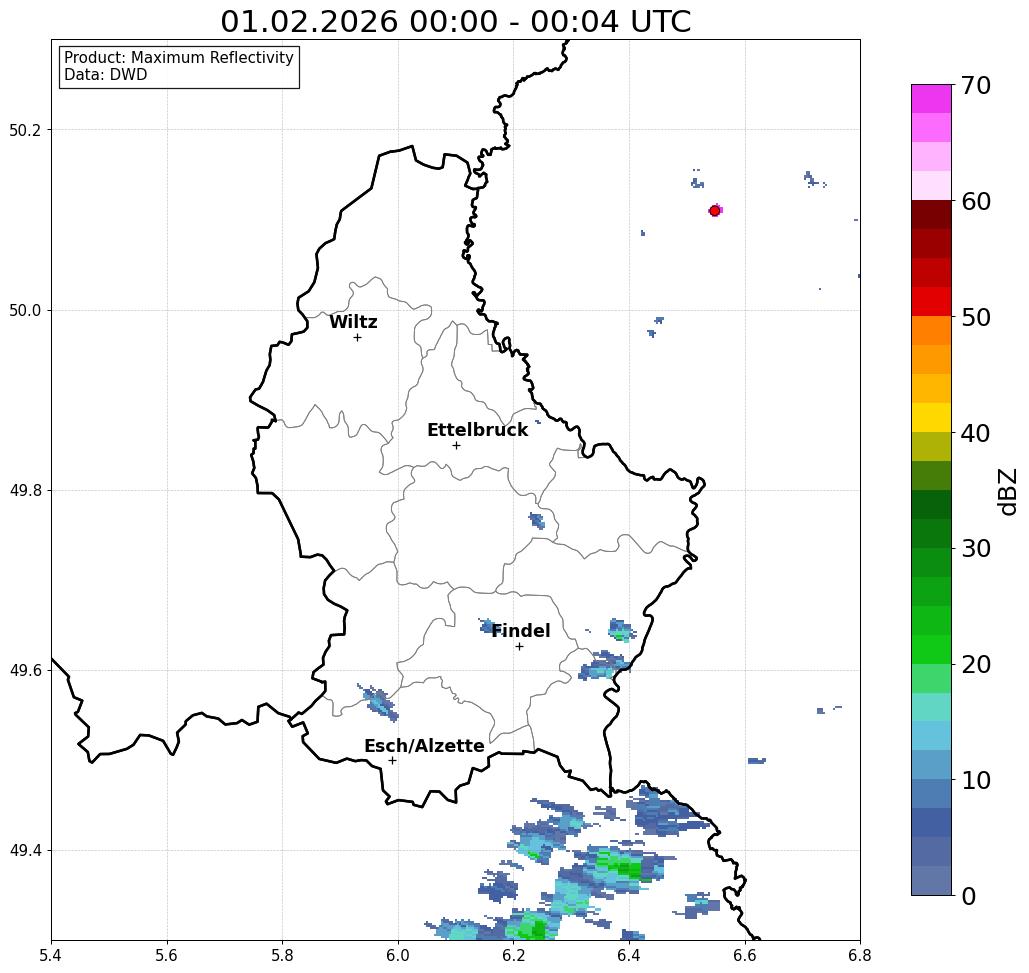Click the 50 dBZ colorbar tick label
Image resolution: width=1029 pixels, height=973 pixels.
pos(975,317)
